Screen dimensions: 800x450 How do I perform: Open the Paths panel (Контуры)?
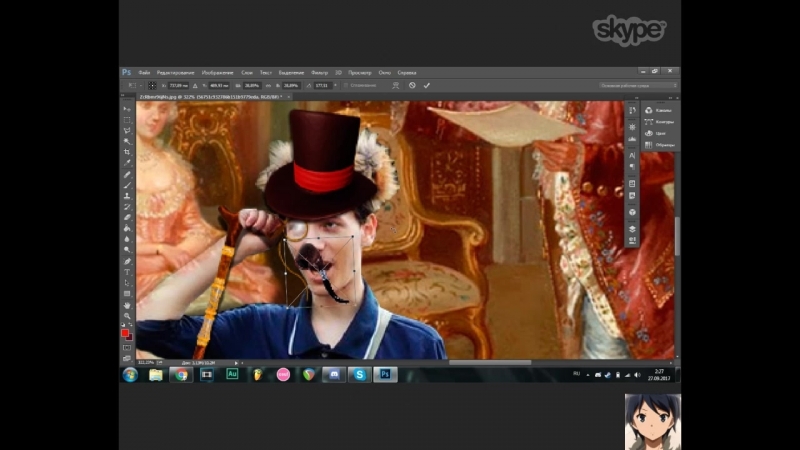point(660,122)
